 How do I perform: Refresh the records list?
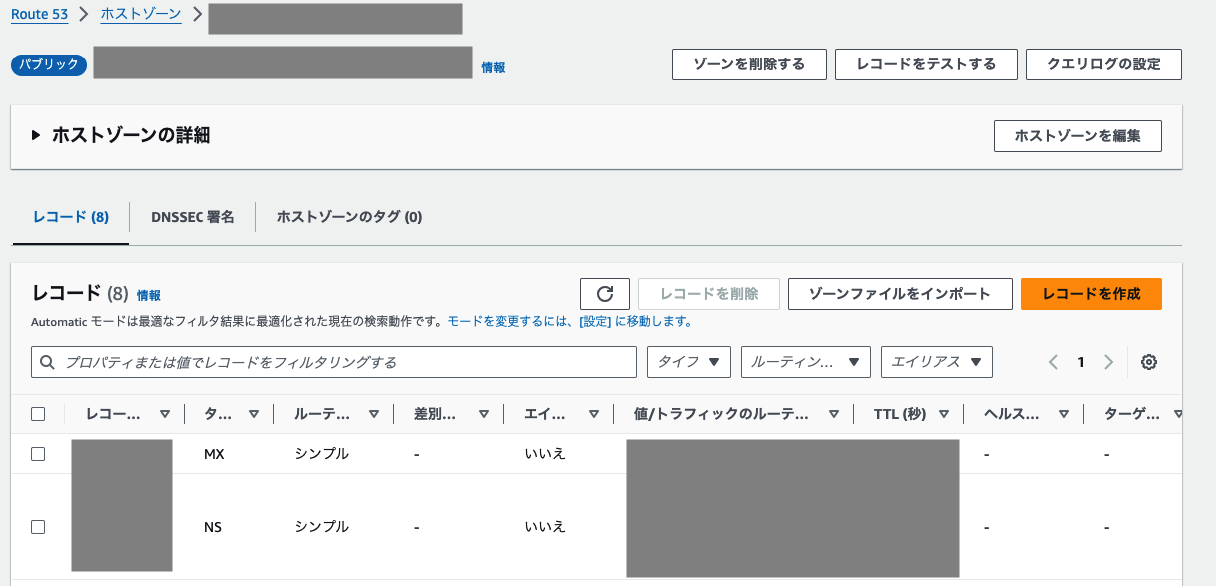point(604,293)
